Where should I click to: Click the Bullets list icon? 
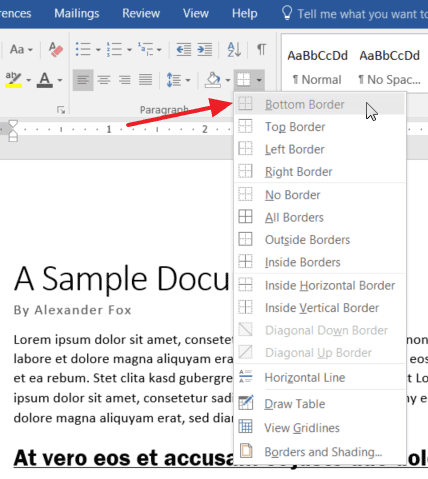83,49
